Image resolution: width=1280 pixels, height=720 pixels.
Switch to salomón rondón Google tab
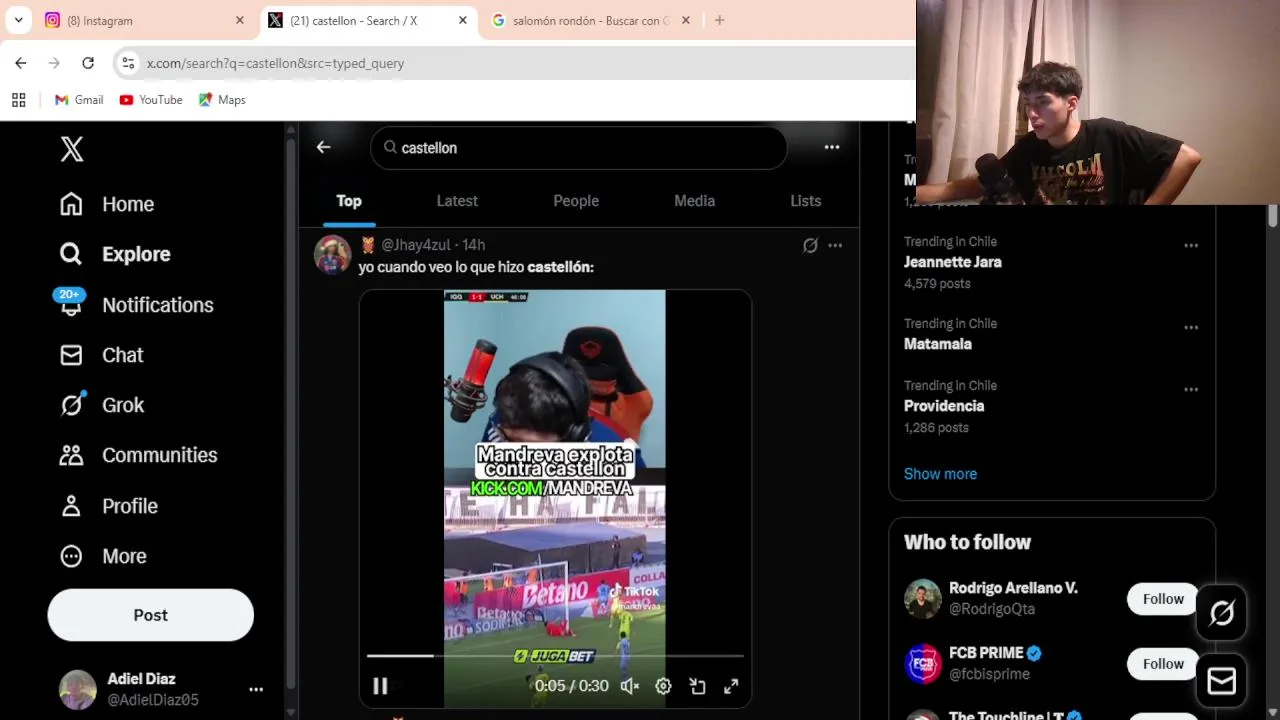(590, 20)
